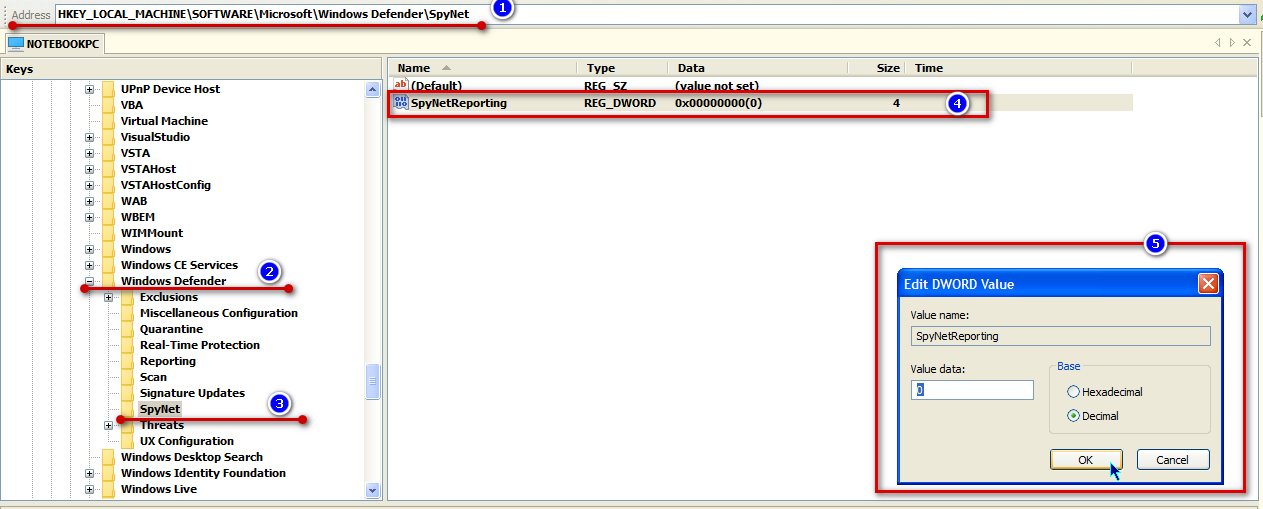Viewport: 1263px width, 509px height.
Task: Click the Exclusions folder icon
Action: 127,297
